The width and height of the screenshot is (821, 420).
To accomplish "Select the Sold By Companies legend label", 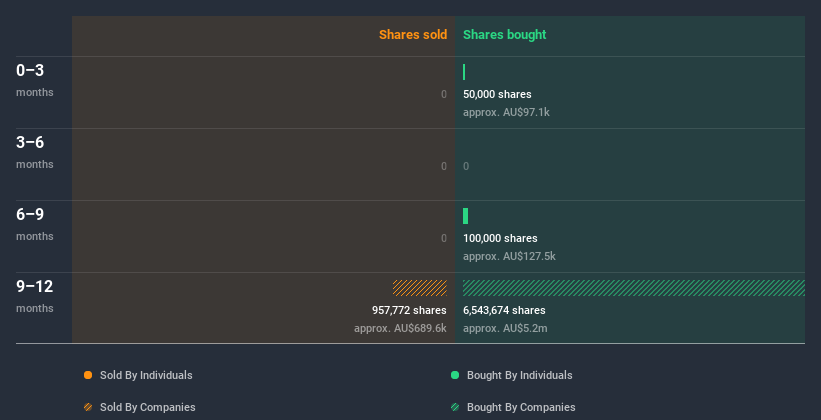I will [x=148, y=407].
